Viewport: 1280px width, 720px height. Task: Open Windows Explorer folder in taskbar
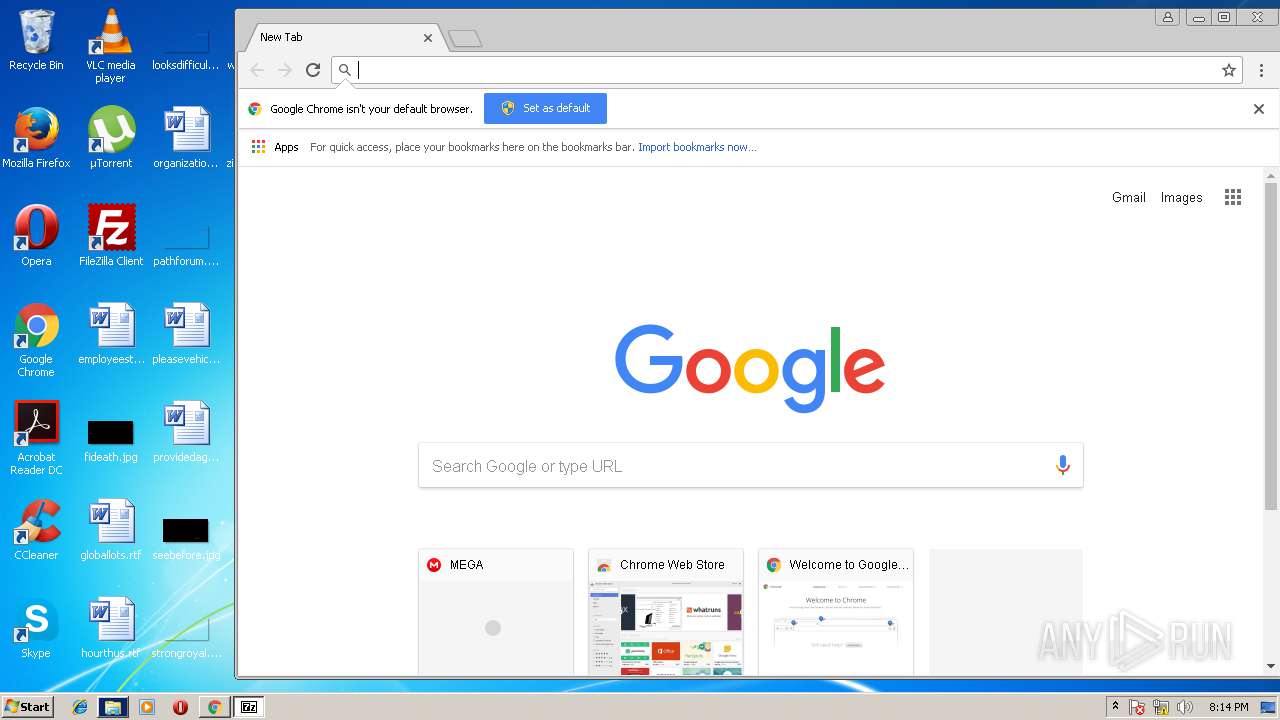pyautogui.click(x=113, y=707)
